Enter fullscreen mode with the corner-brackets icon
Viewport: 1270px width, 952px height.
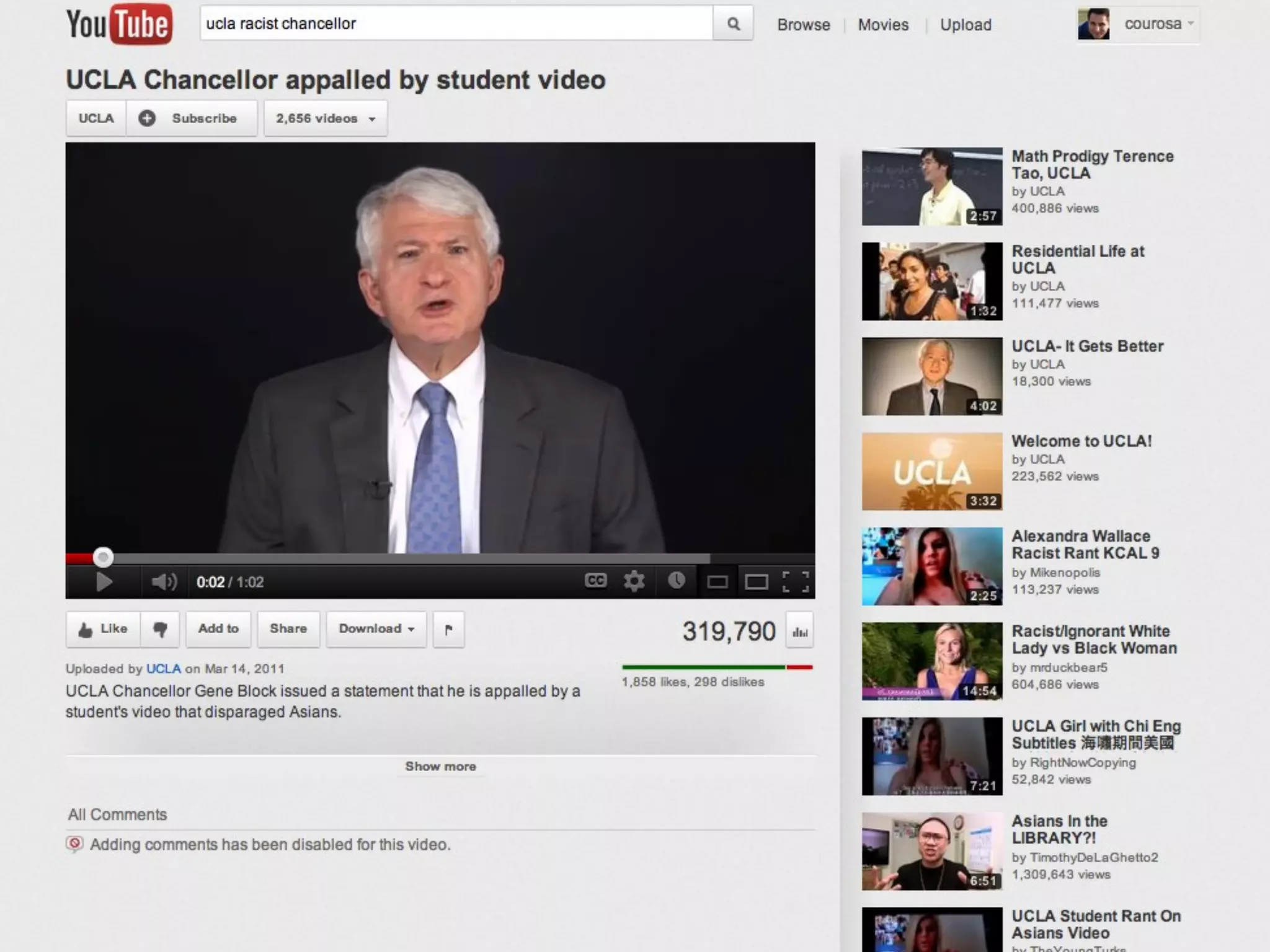point(796,581)
